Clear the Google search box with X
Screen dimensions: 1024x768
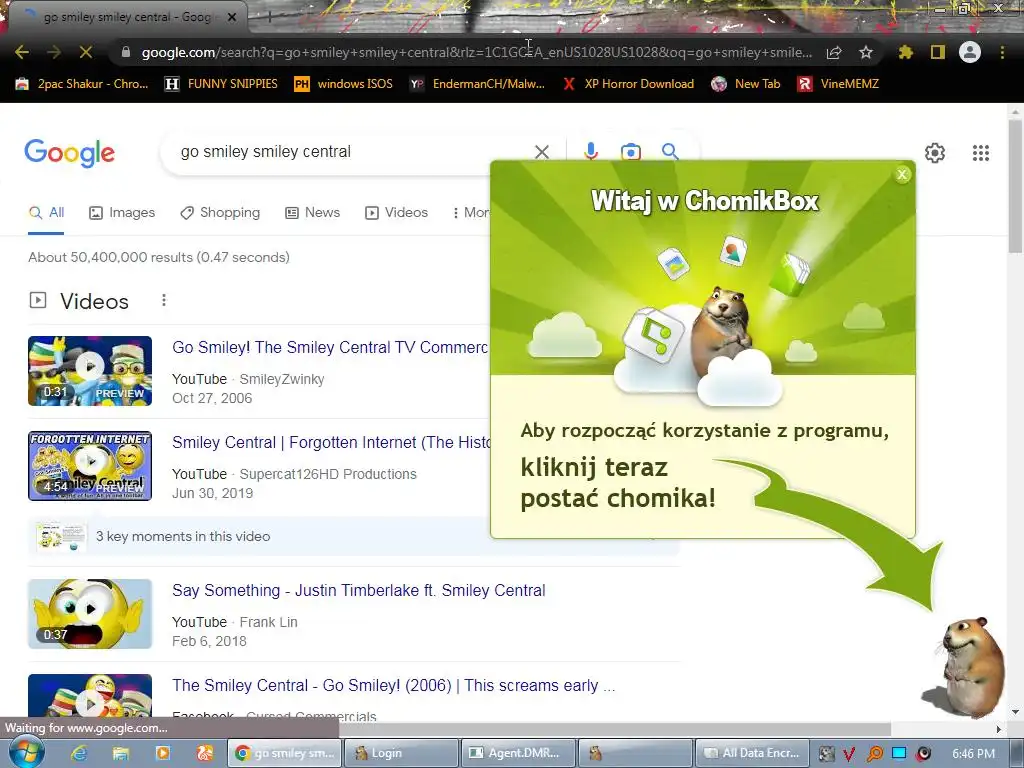(541, 152)
